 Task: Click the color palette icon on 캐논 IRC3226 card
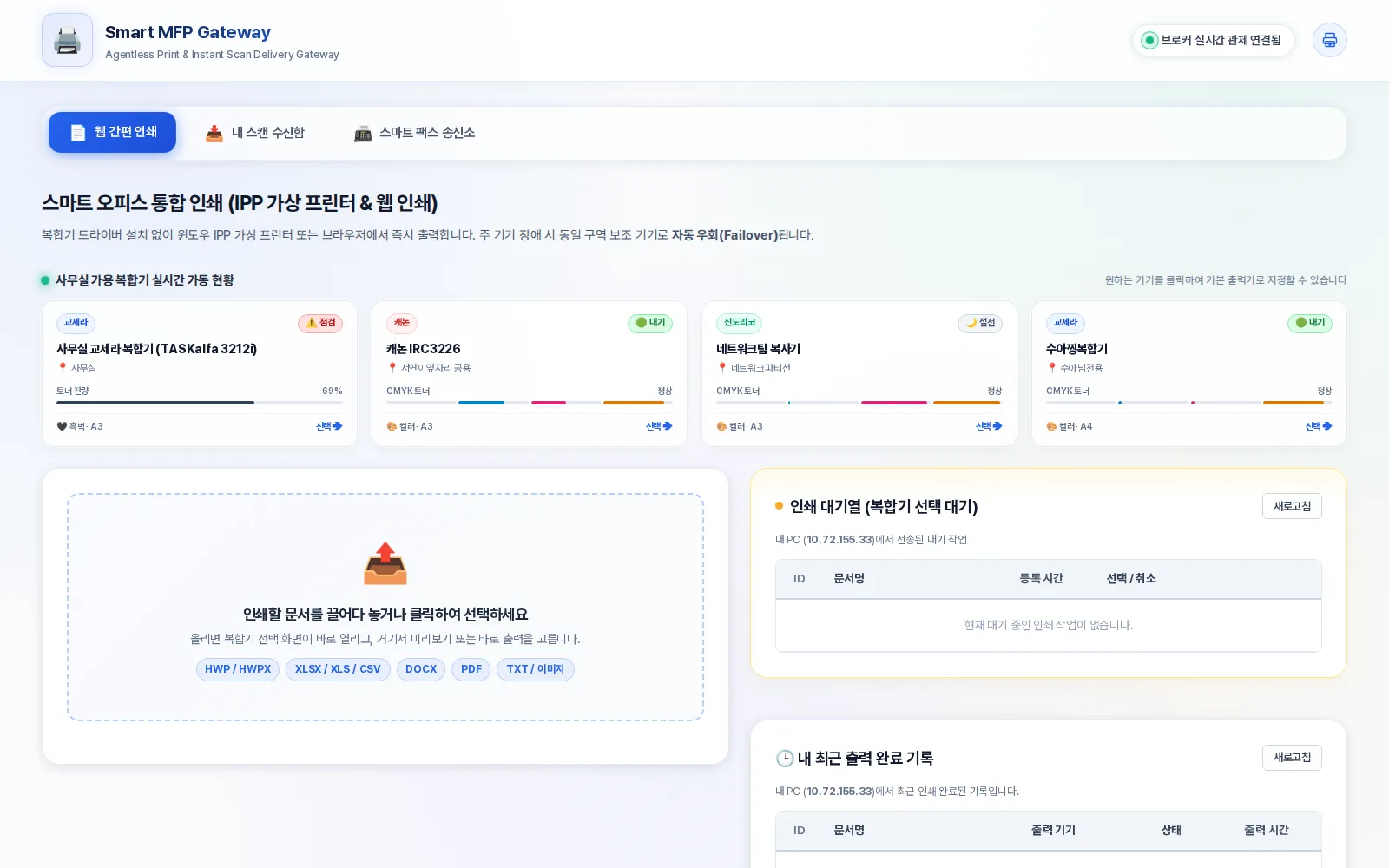[392, 426]
